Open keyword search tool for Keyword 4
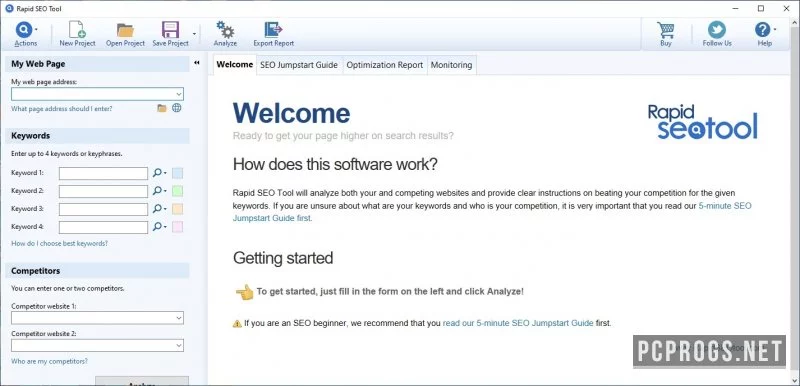 (160, 226)
